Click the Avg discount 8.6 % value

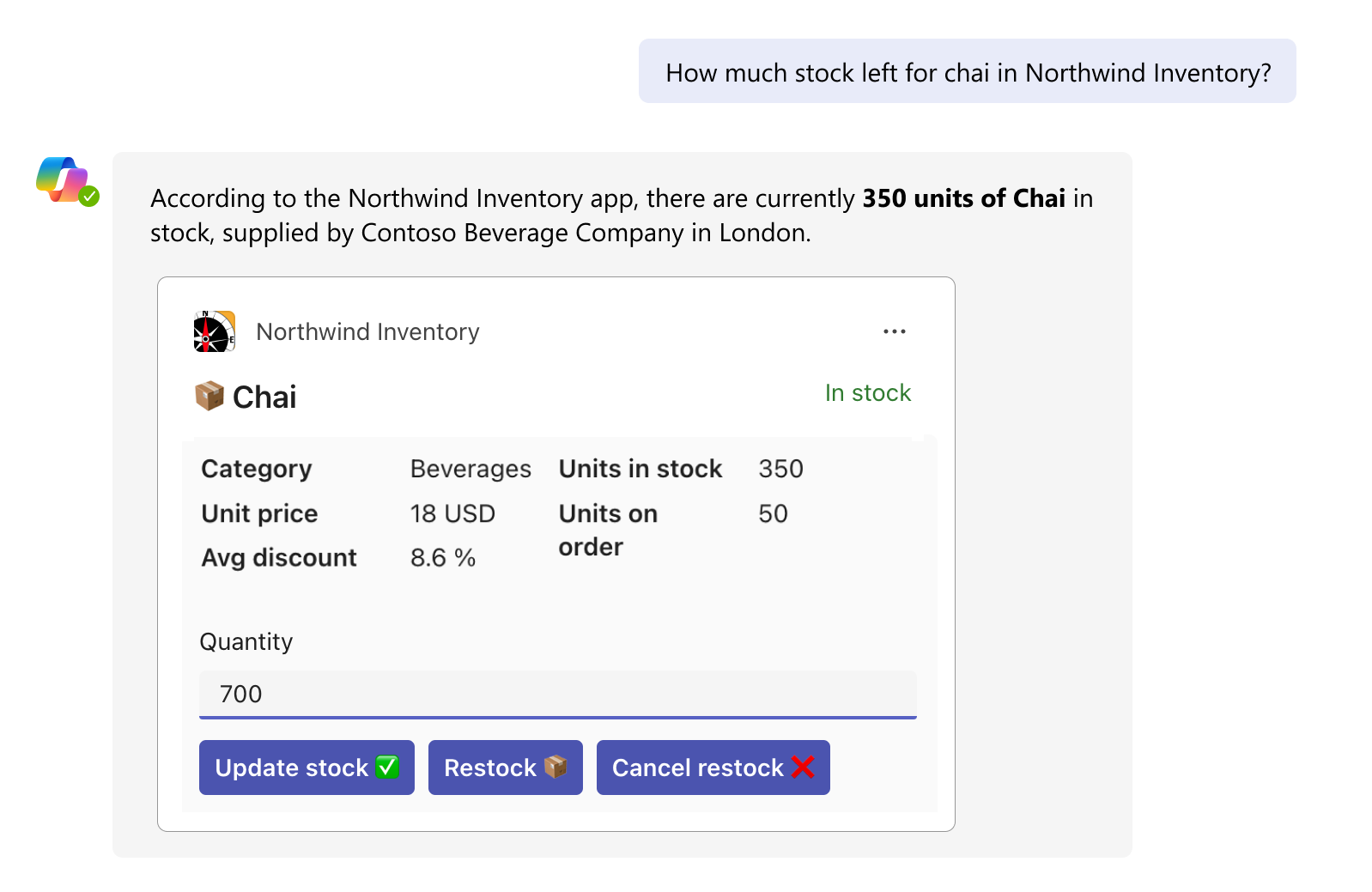click(440, 556)
